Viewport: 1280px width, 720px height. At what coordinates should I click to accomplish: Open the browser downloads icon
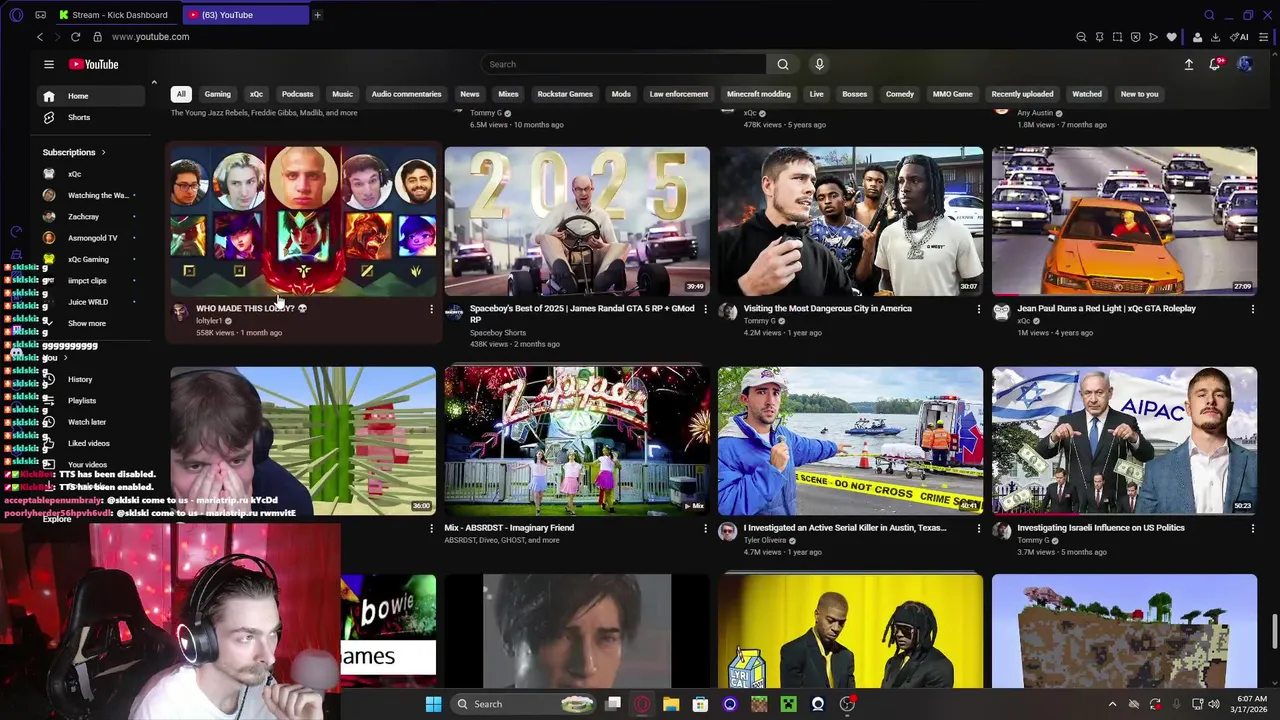1215,37
